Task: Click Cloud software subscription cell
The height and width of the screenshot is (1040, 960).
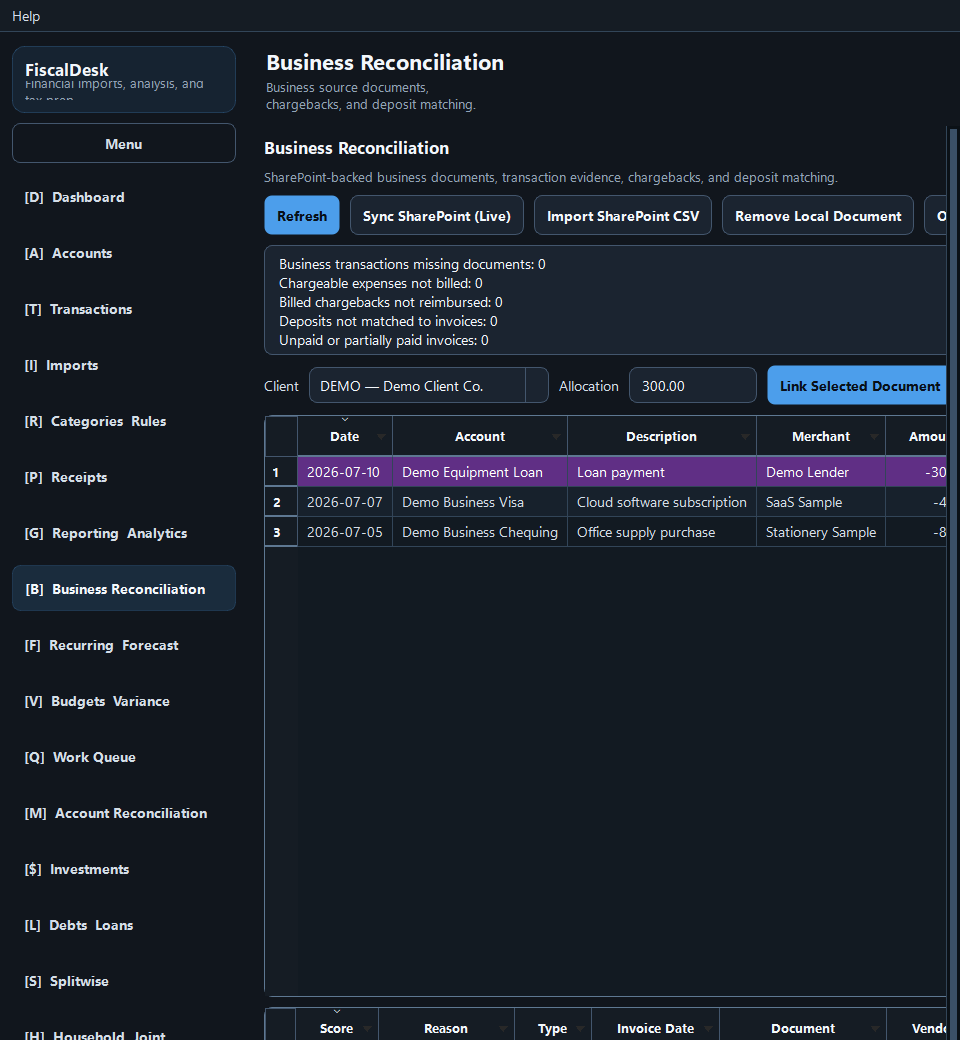Action: (x=661, y=502)
